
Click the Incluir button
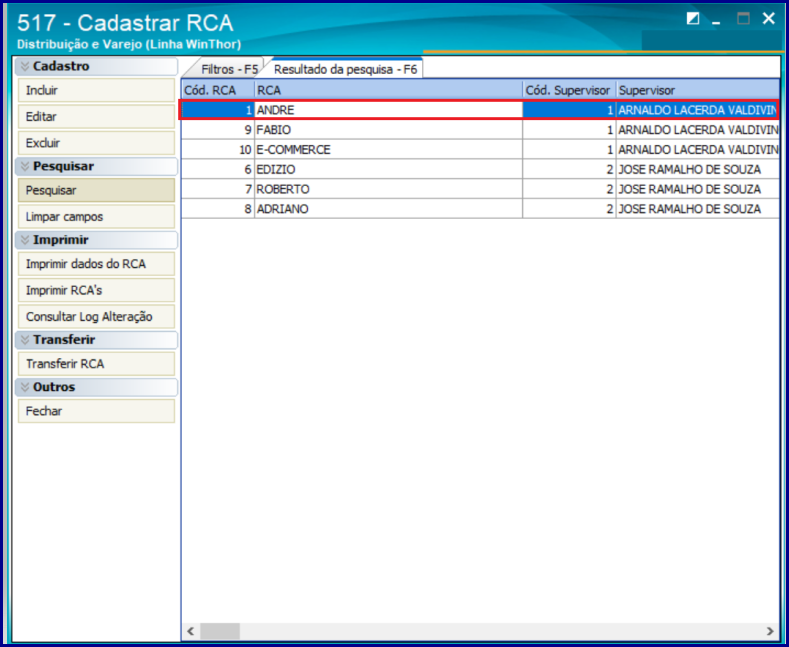tap(96, 91)
